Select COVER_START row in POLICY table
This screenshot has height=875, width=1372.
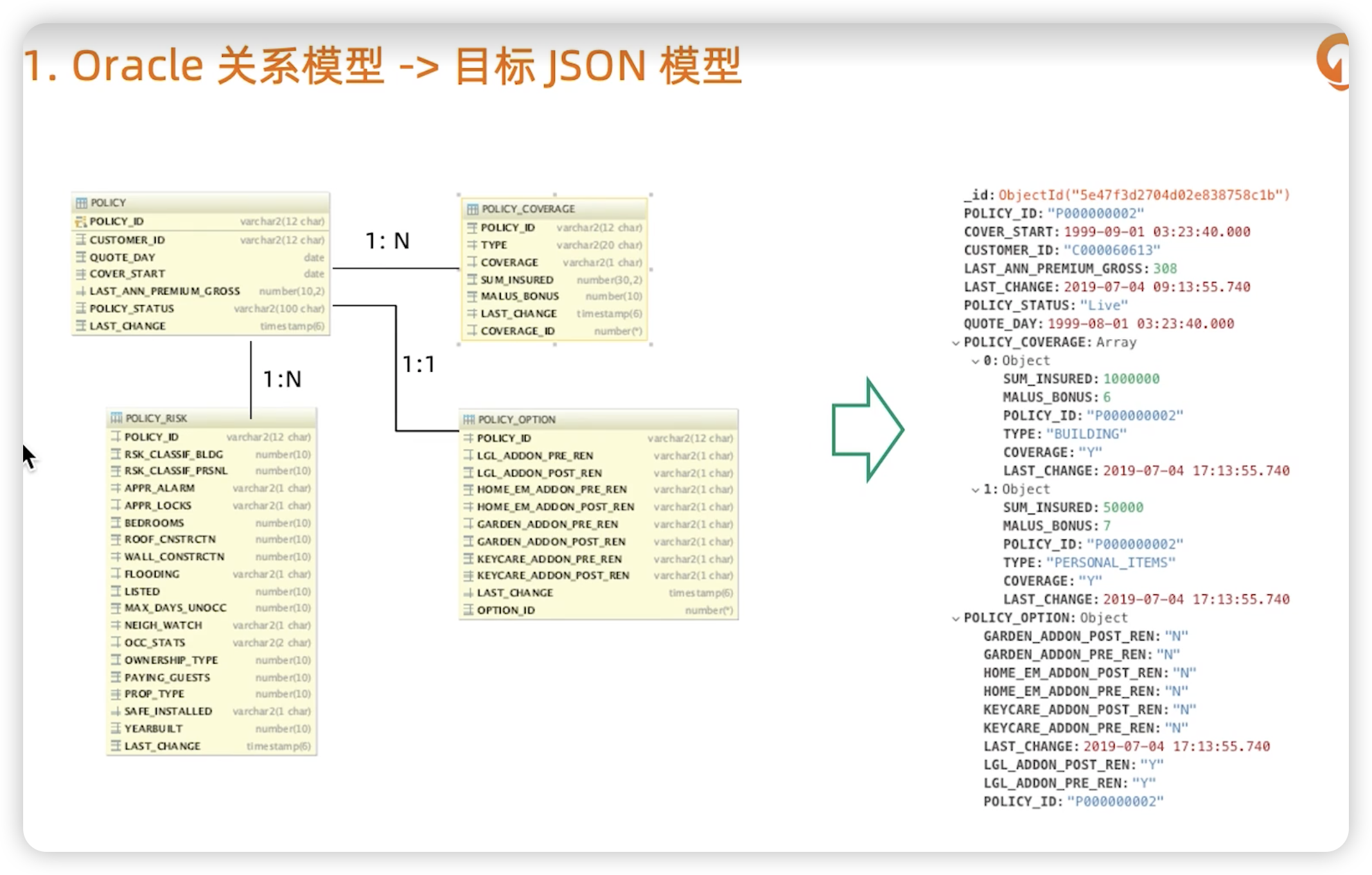tap(200, 274)
